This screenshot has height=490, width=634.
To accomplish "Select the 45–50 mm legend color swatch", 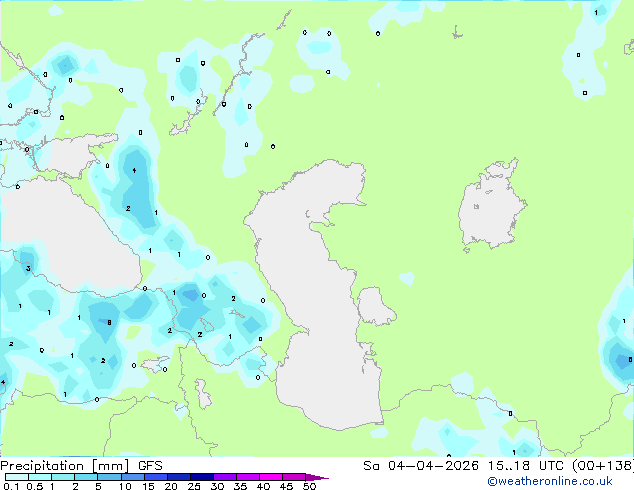I will [294, 477].
